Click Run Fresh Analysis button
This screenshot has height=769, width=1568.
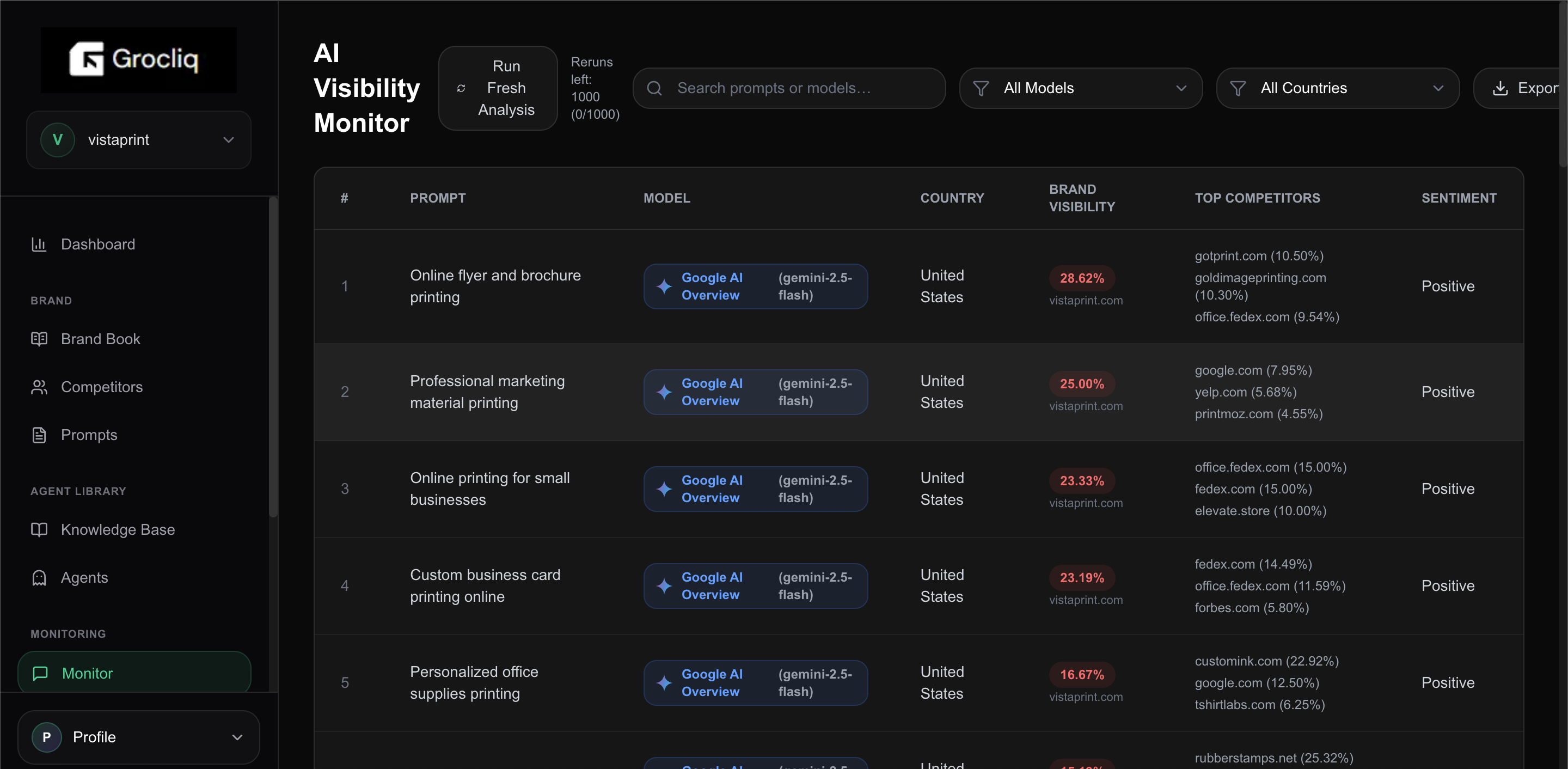[497, 88]
